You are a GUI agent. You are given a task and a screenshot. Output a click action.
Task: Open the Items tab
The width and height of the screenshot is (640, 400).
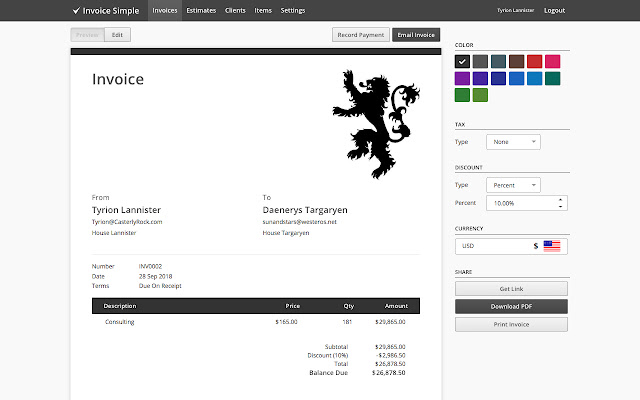tap(263, 10)
